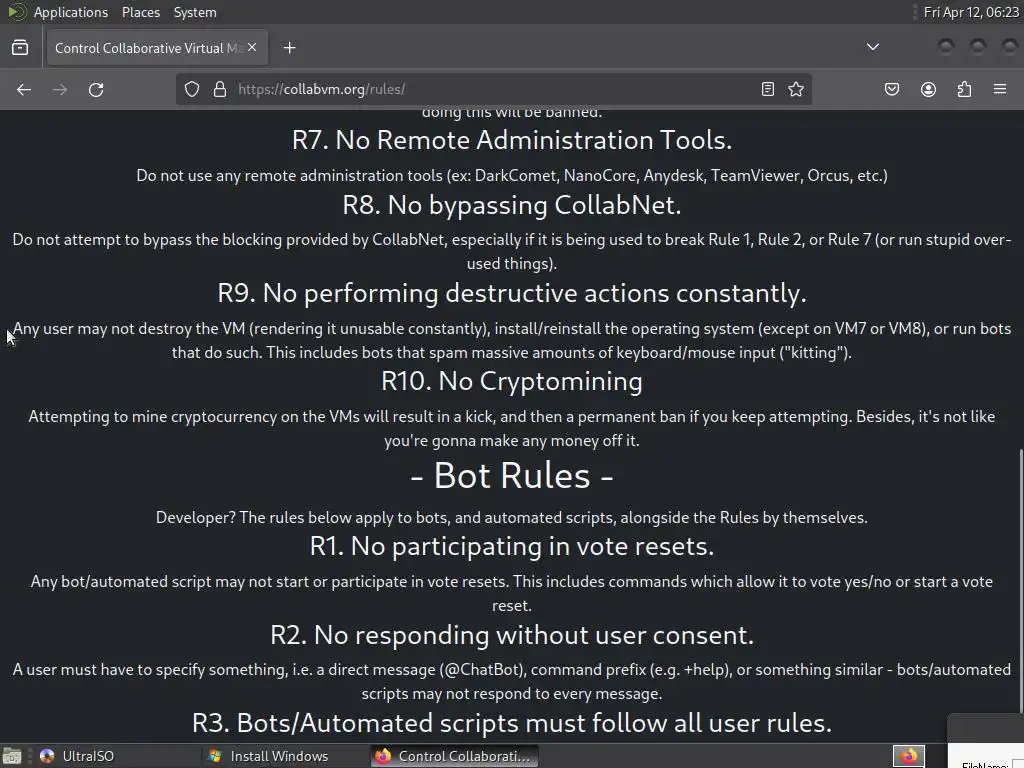Open the Firefox account menu
This screenshot has height=768, width=1024.
(928, 89)
